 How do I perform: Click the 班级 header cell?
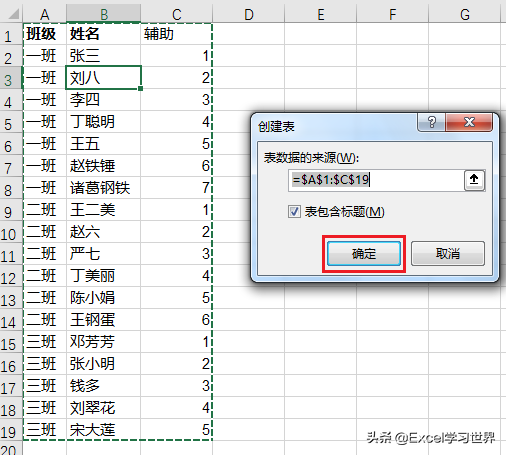click(45, 34)
